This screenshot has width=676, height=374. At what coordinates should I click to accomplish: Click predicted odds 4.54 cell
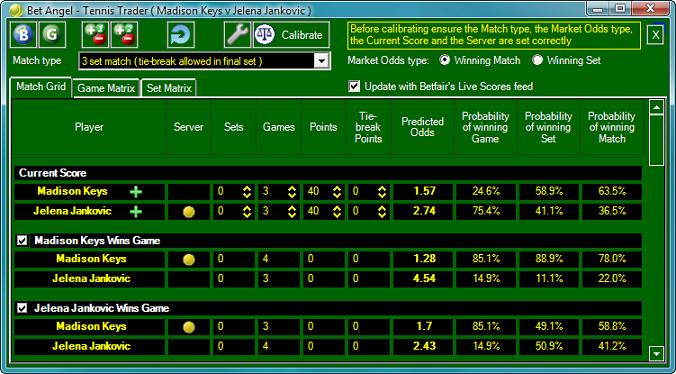[x=422, y=279]
